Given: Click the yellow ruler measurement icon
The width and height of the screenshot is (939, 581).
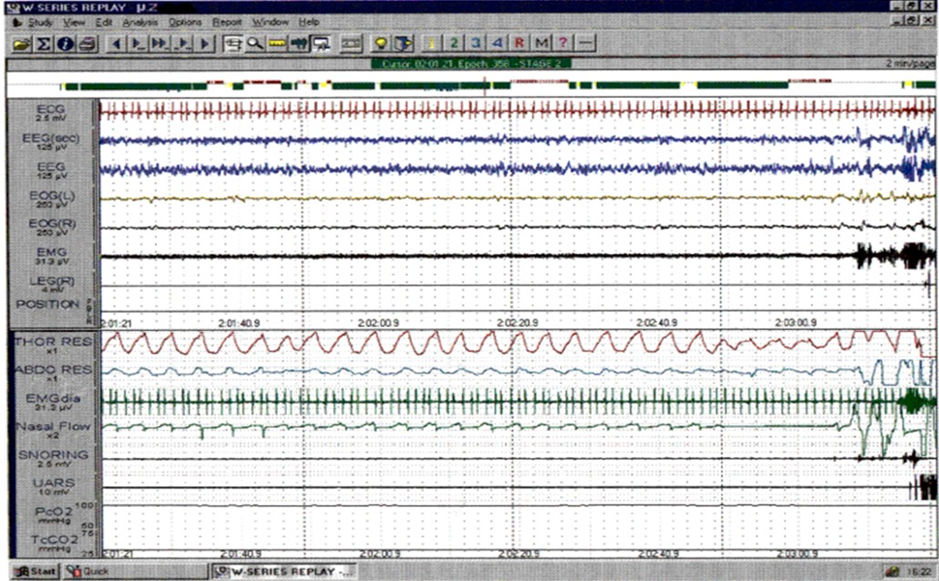Looking at the screenshot, I should click(276, 44).
